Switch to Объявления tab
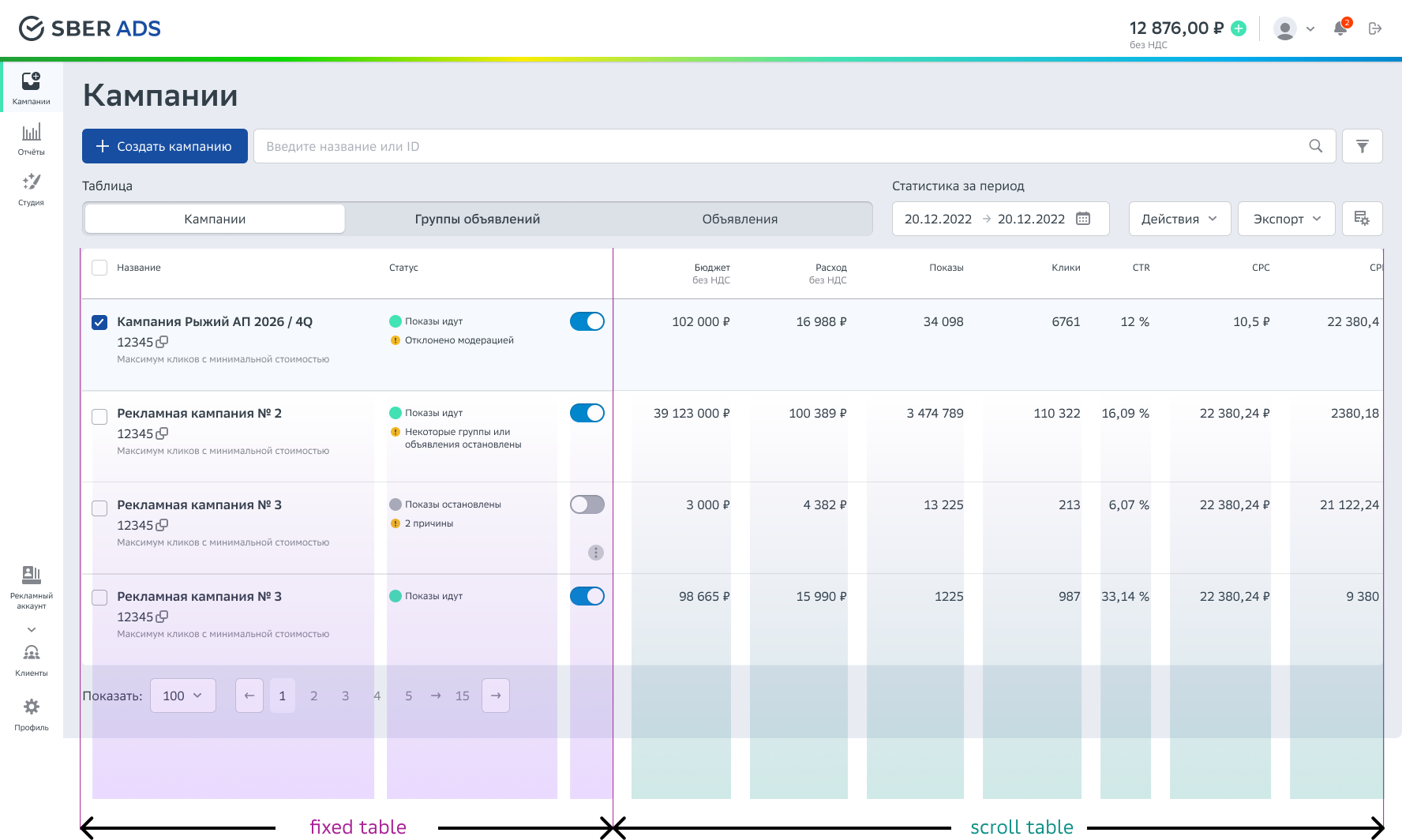This screenshot has height=840, width=1402. pyautogui.click(x=740, y=219)
